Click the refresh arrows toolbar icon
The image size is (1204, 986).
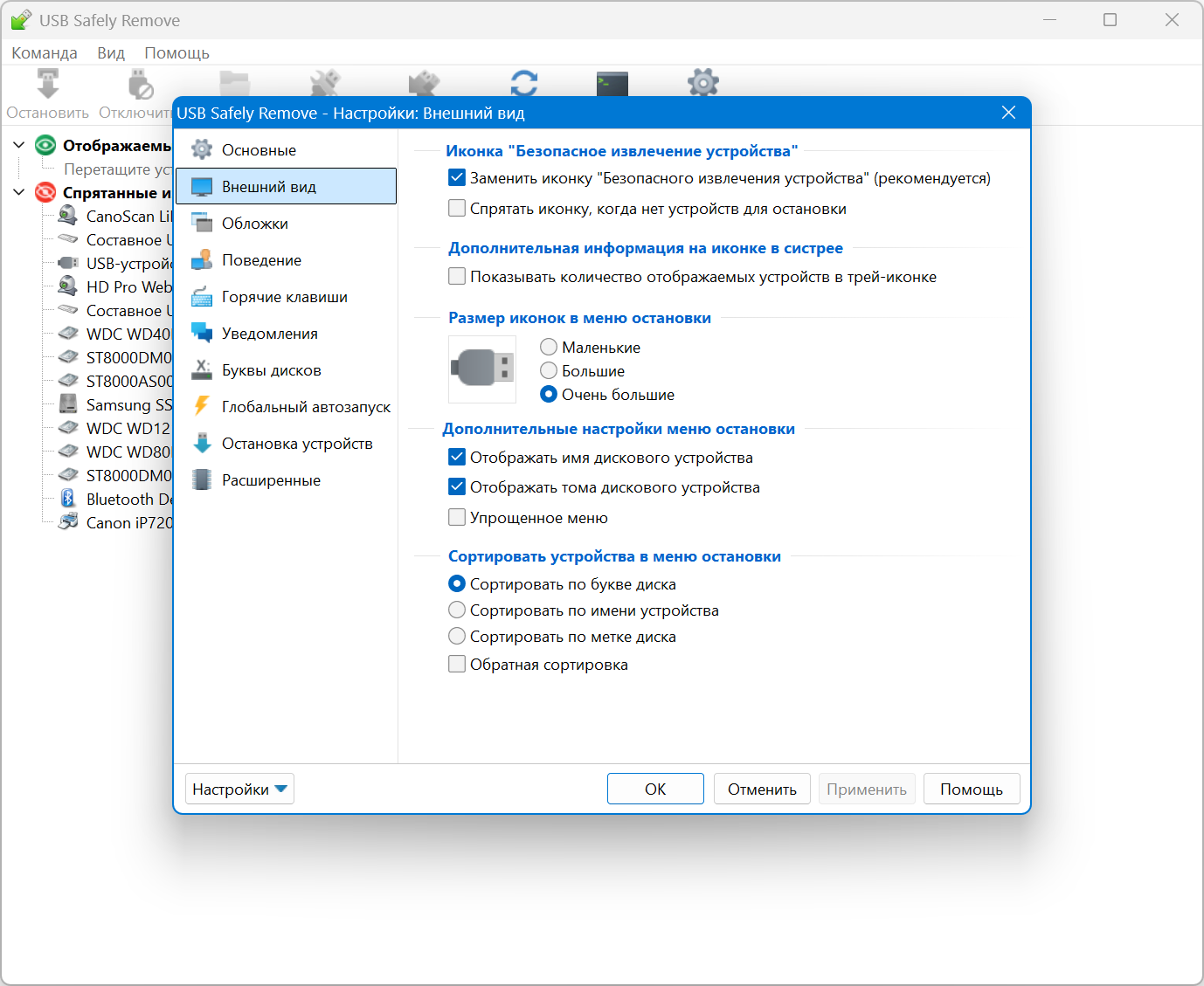click(x=524, y=84)
